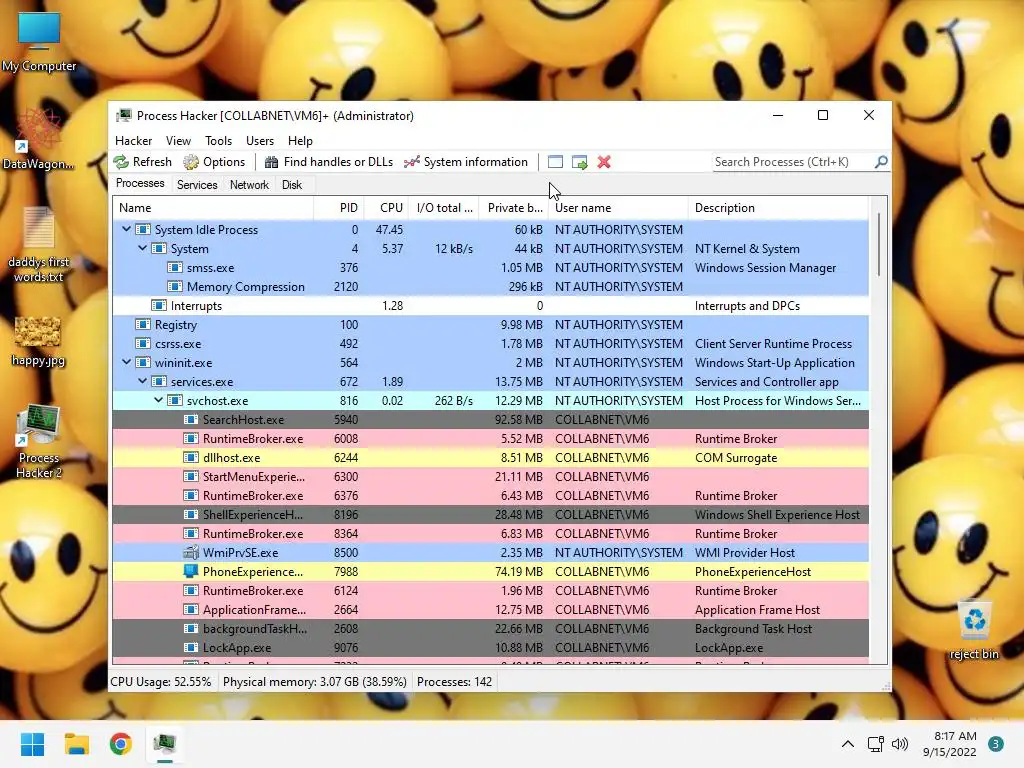Open the Tools menu
Screen dimensions: 1024x768
(218, 140)
